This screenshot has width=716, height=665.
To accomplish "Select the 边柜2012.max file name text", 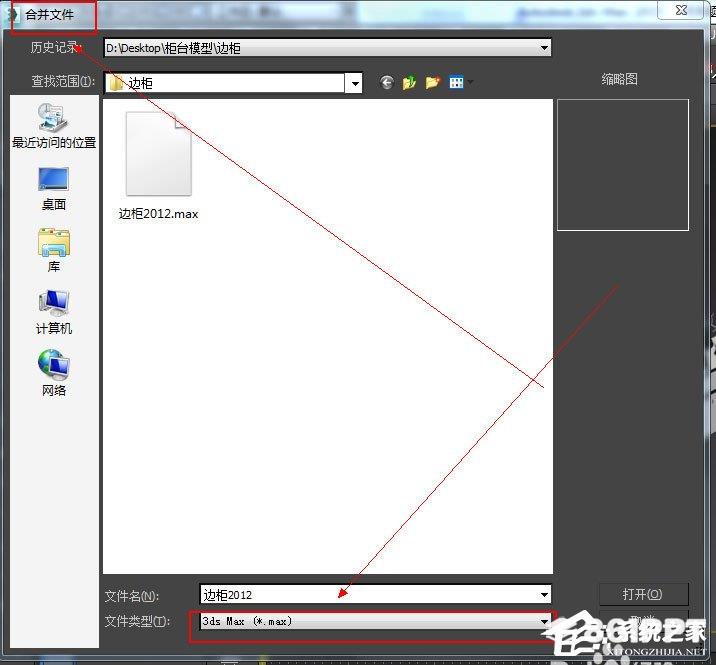I will pos(158,214).
